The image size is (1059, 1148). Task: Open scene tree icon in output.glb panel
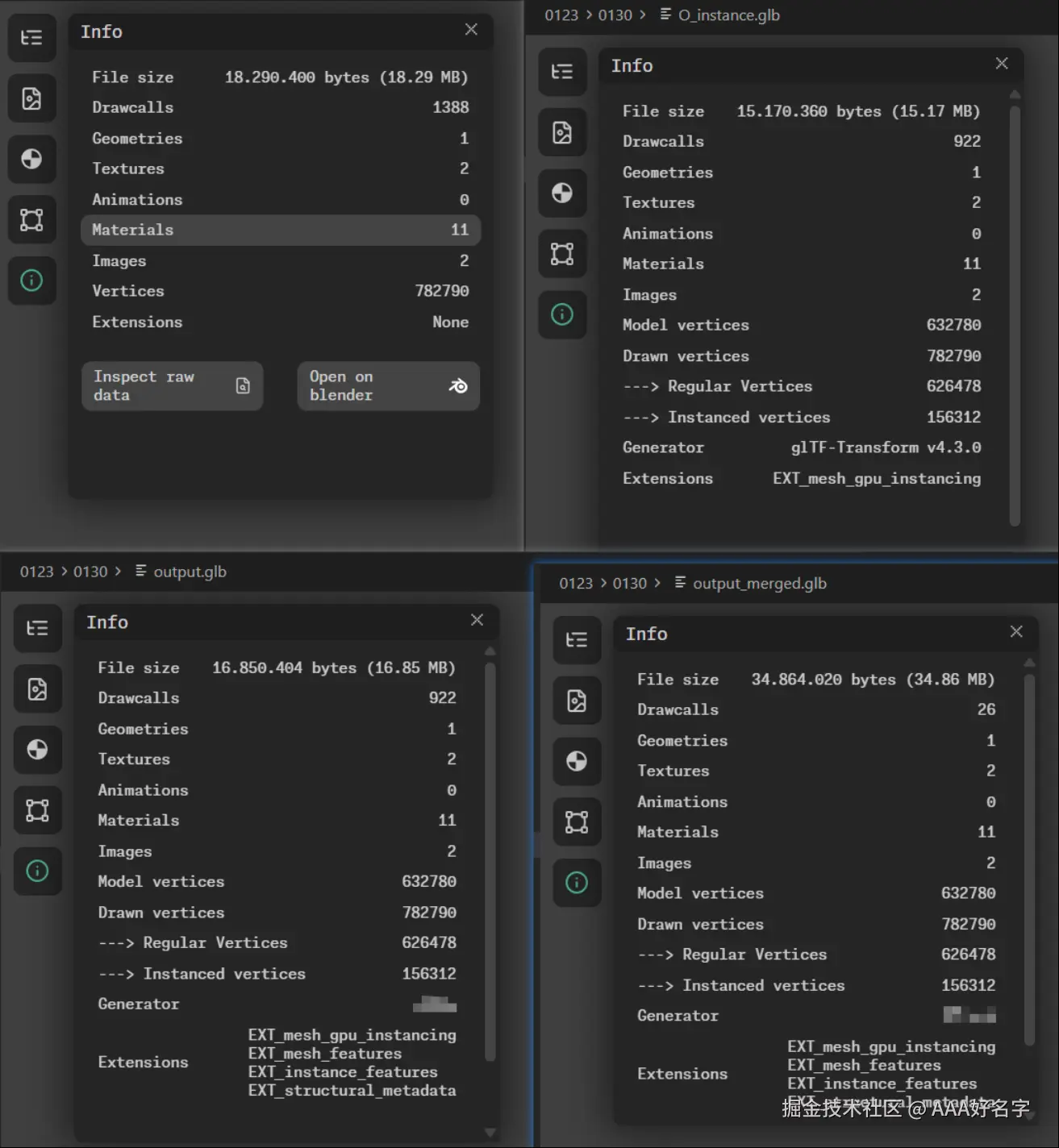coord(37,628)
